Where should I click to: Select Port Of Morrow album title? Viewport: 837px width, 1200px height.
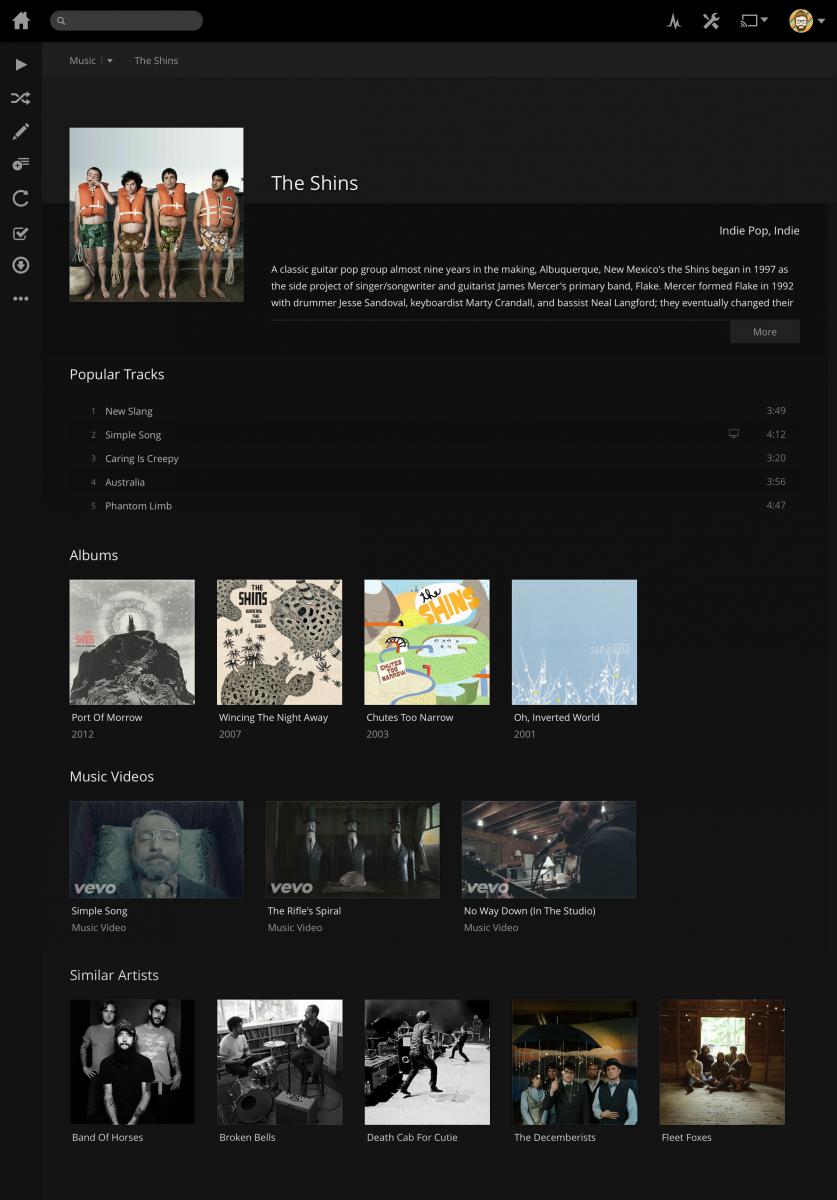click(x=107, y=717)
